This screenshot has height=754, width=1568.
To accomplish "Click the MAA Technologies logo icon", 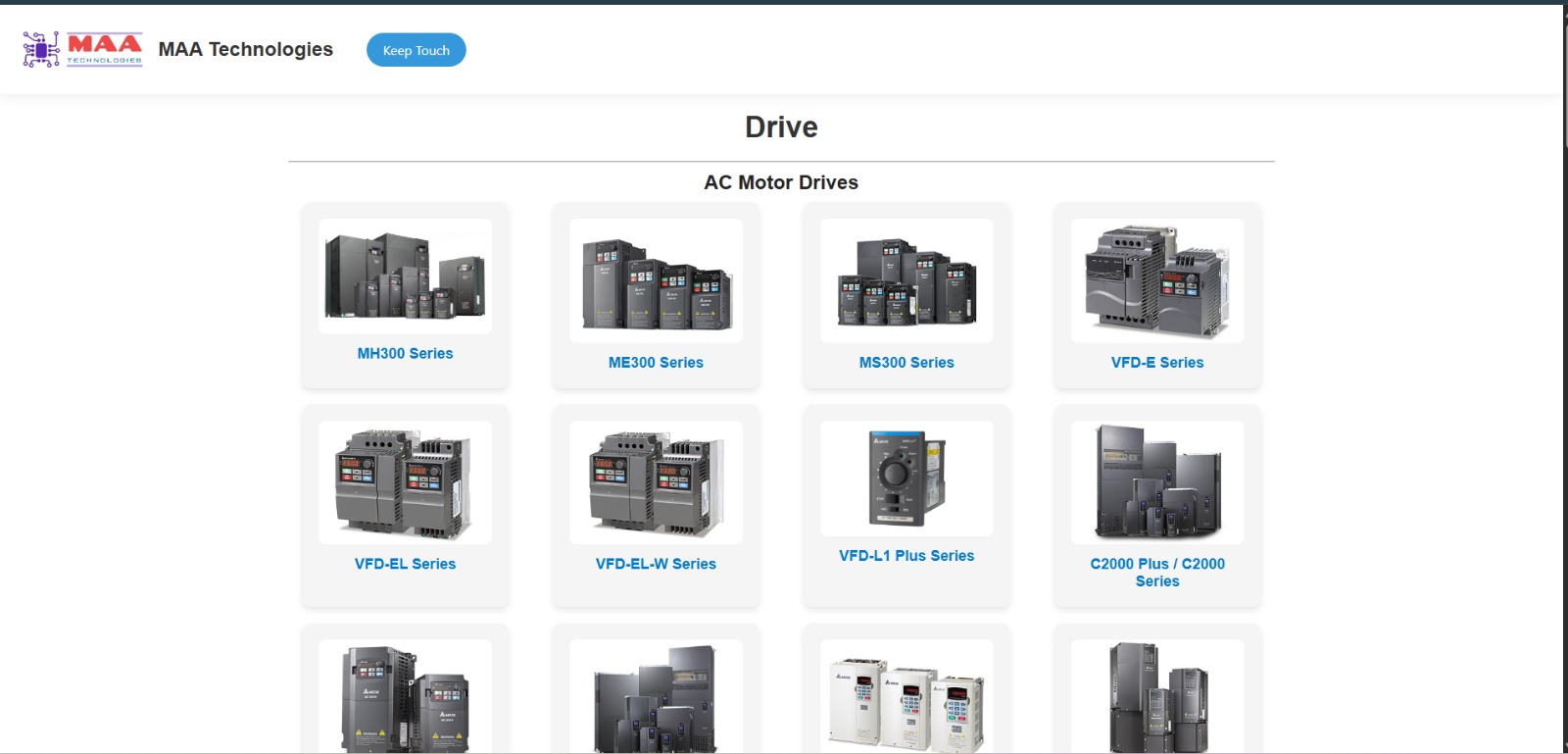I will pos(82,49).
